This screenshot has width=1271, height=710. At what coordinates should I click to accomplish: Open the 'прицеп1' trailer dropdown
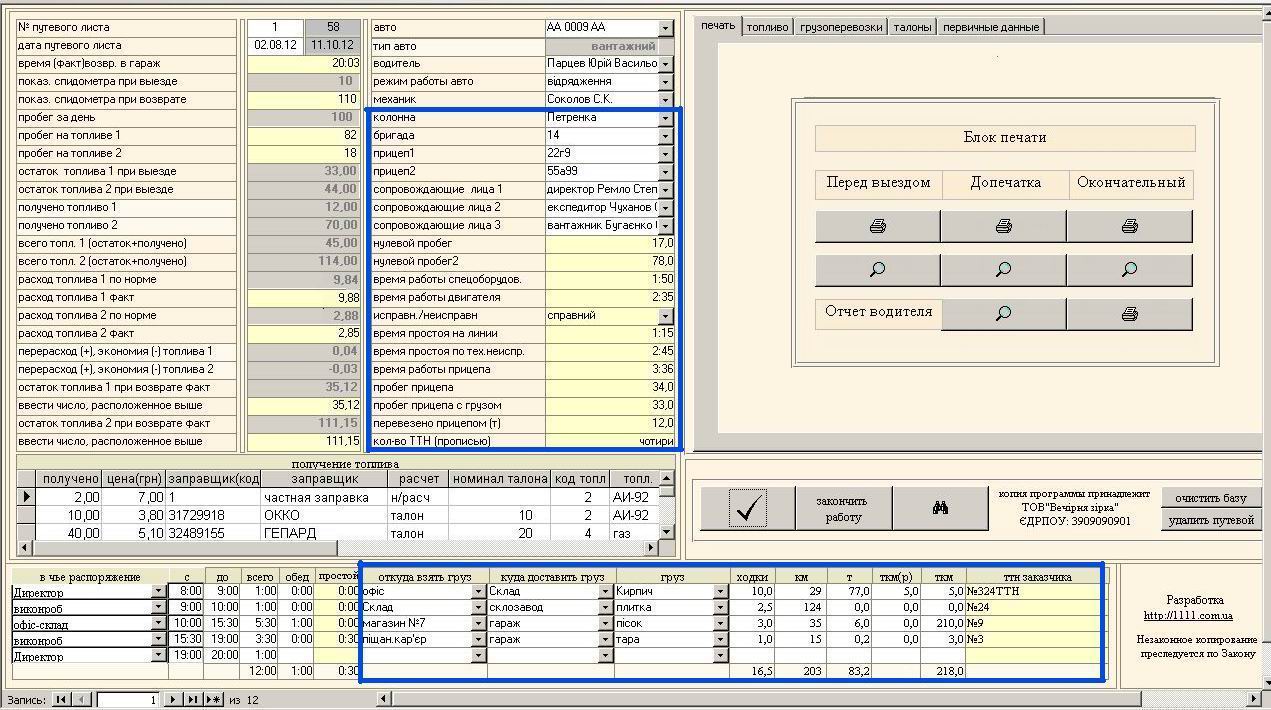tap(666, 154)
